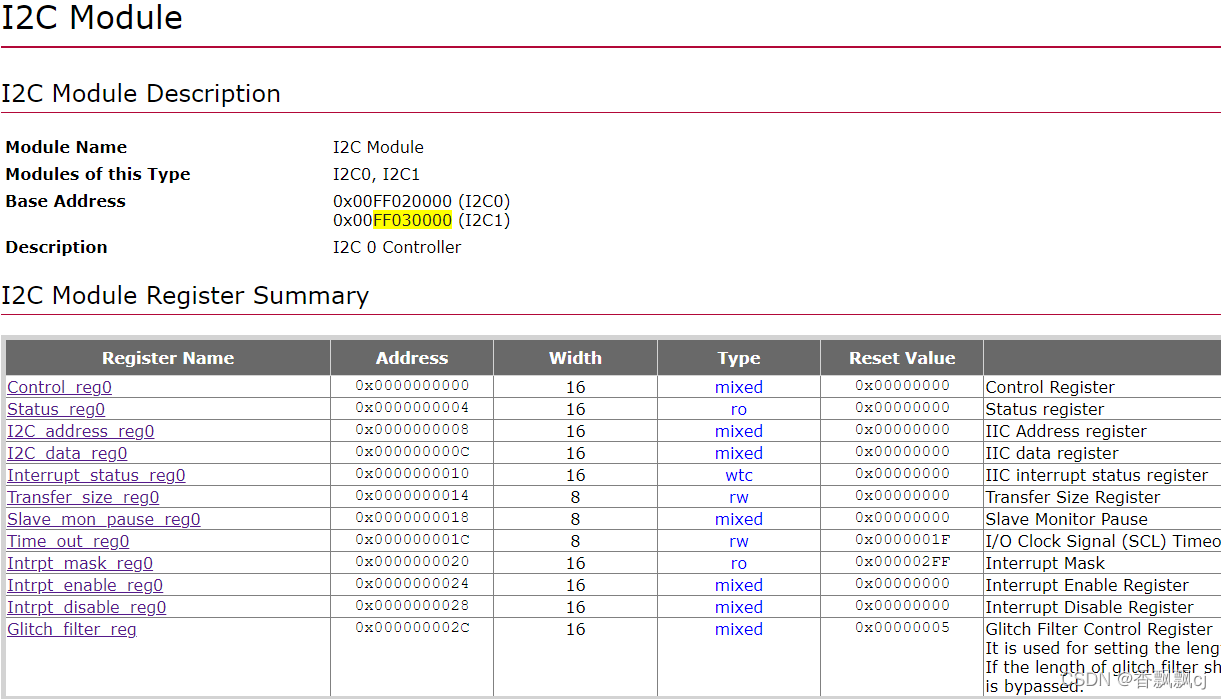This screenshot has width=1221, height=699.
Task: Open the Intrpt_enable_reg0 link
Action: [x=85, y=585]
